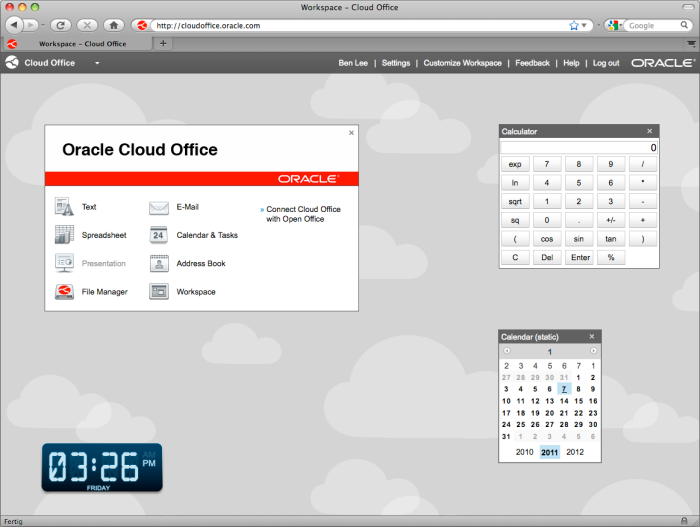Screen dimensions: 700x527
Task: Open the list all tabs dropdown
Action: point(691,43)
